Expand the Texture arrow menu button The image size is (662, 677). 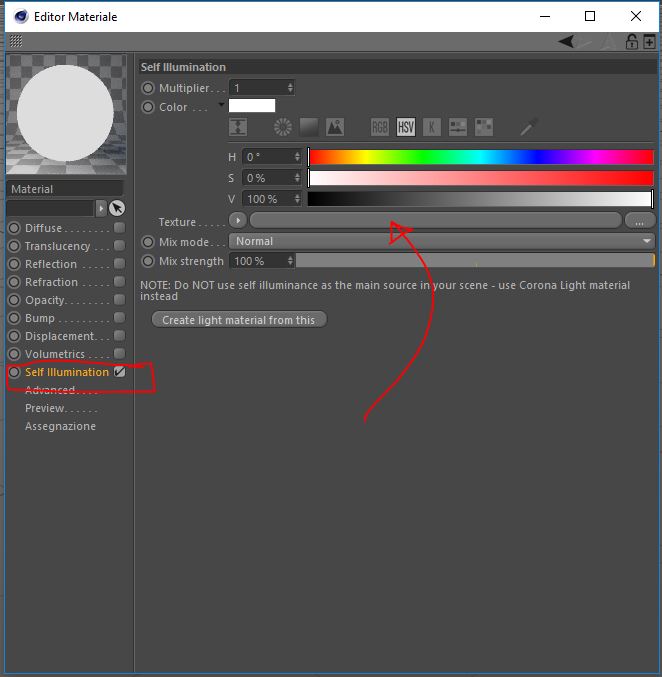coord(238,221)
